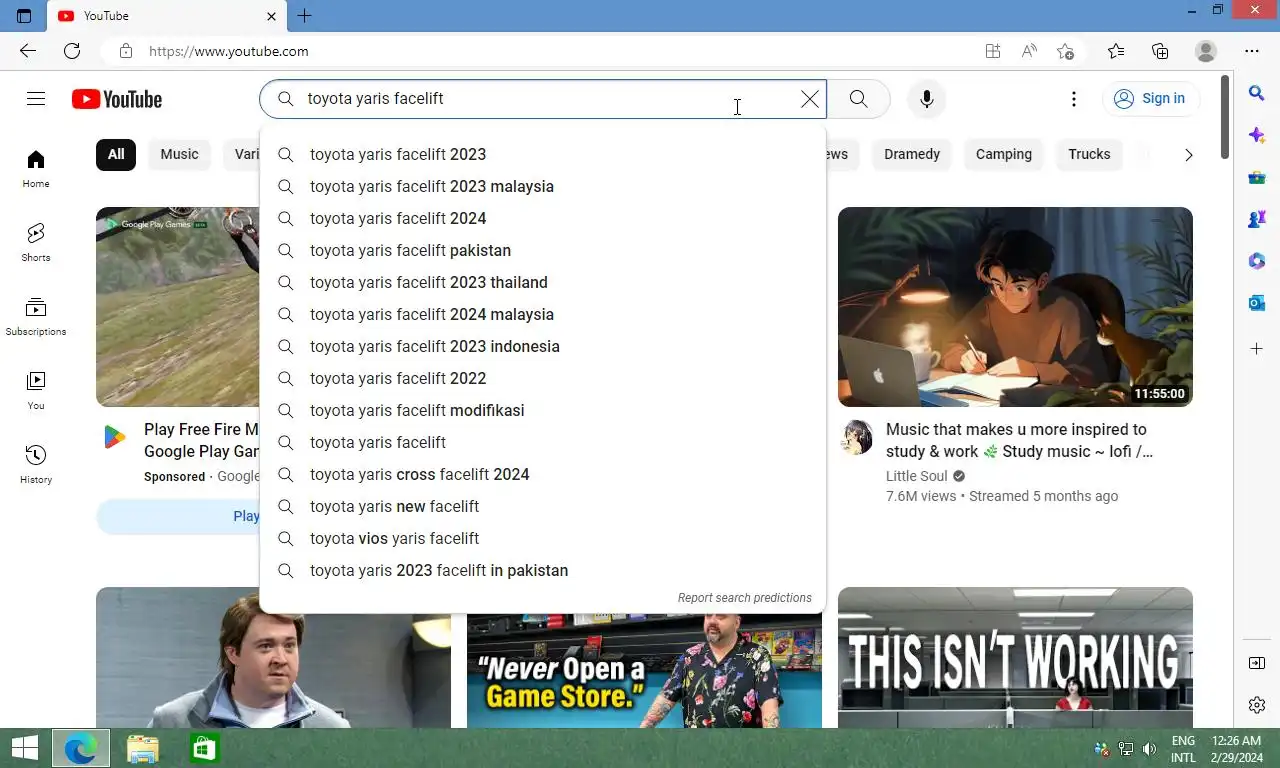
Task: Choose suggestion 'toyota yaris facelift 2023'
Action: pos(543,154)
